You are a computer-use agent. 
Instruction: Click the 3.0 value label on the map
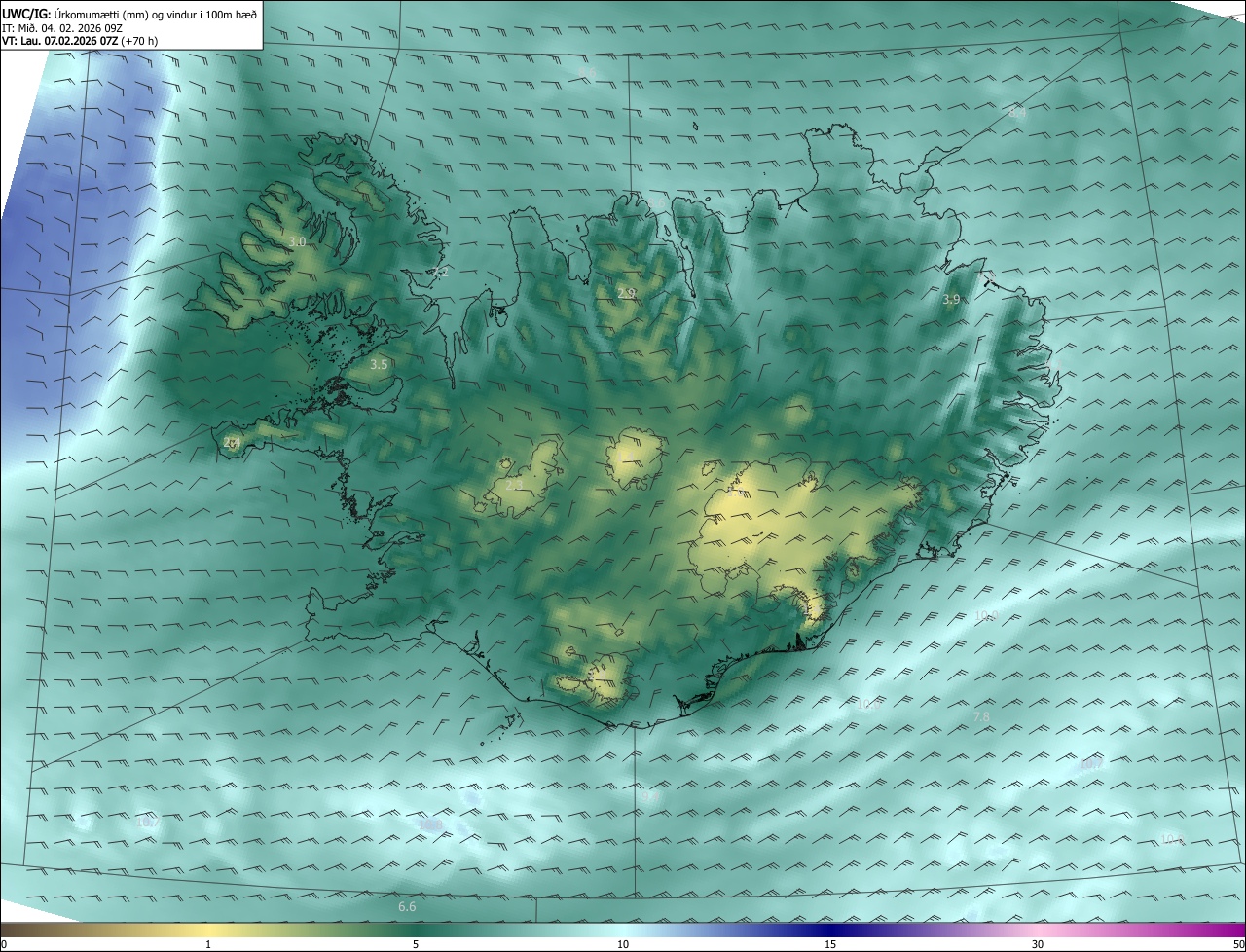[x=297, y=241]
